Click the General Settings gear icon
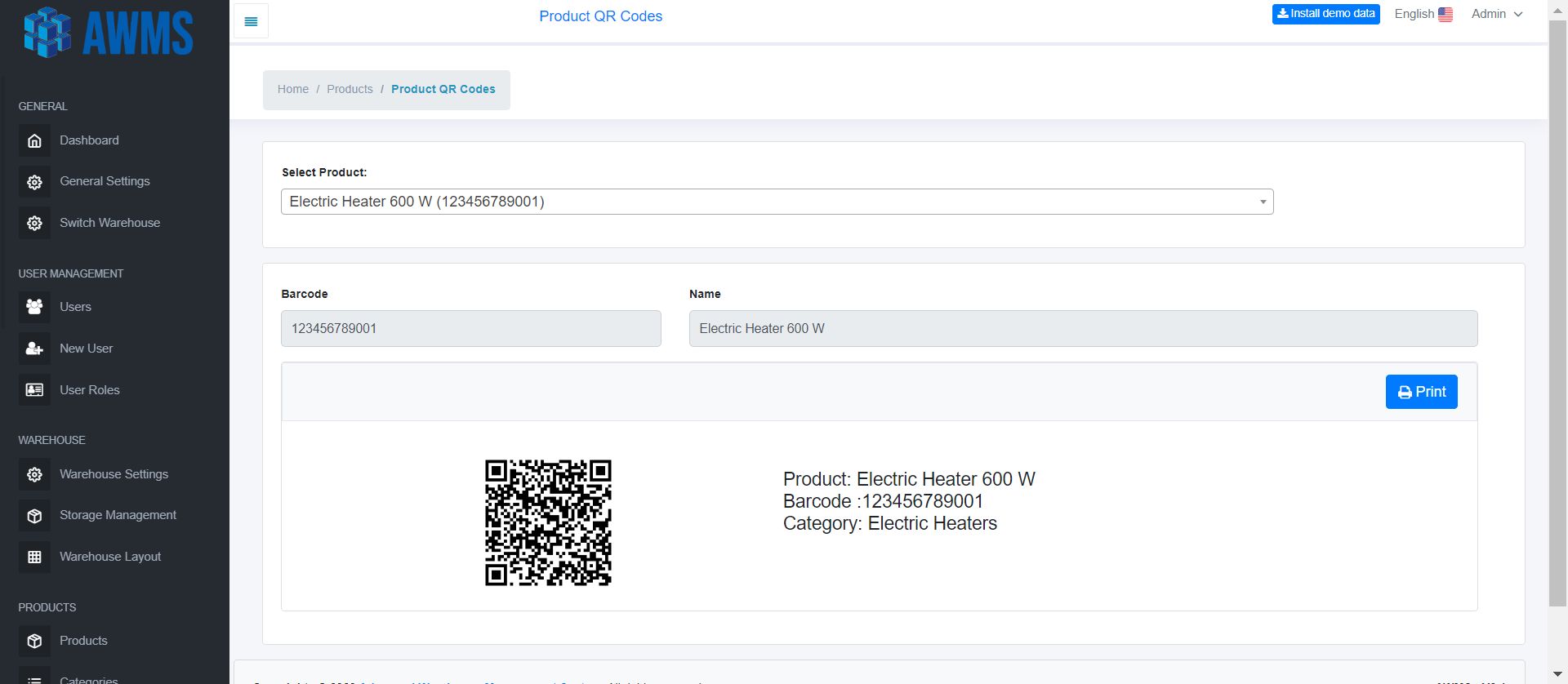The image size is (1568, 684). pos(34,182)
